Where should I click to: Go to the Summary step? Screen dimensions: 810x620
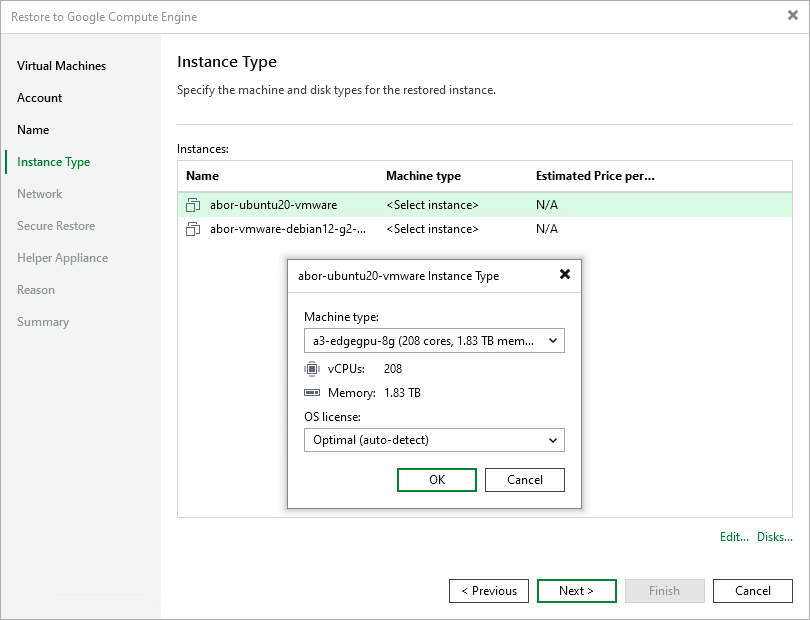pos(43,322)
